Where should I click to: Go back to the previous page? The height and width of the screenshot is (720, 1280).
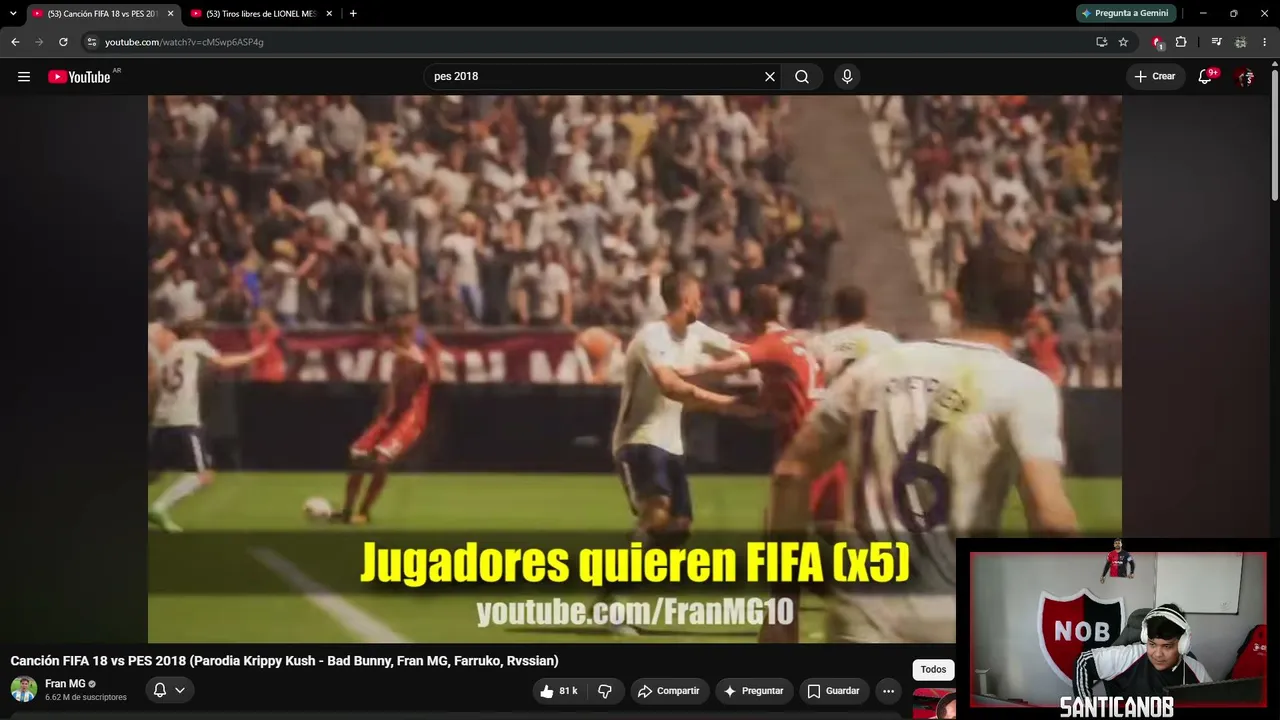pos(15,42)
